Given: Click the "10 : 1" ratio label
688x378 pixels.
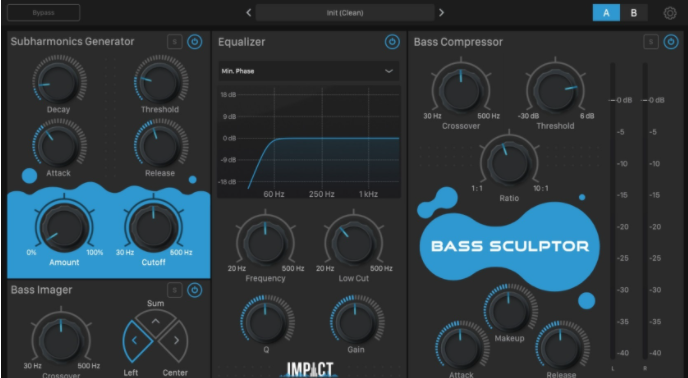Looking at the screenshot, I should click(x=541, y=188).
